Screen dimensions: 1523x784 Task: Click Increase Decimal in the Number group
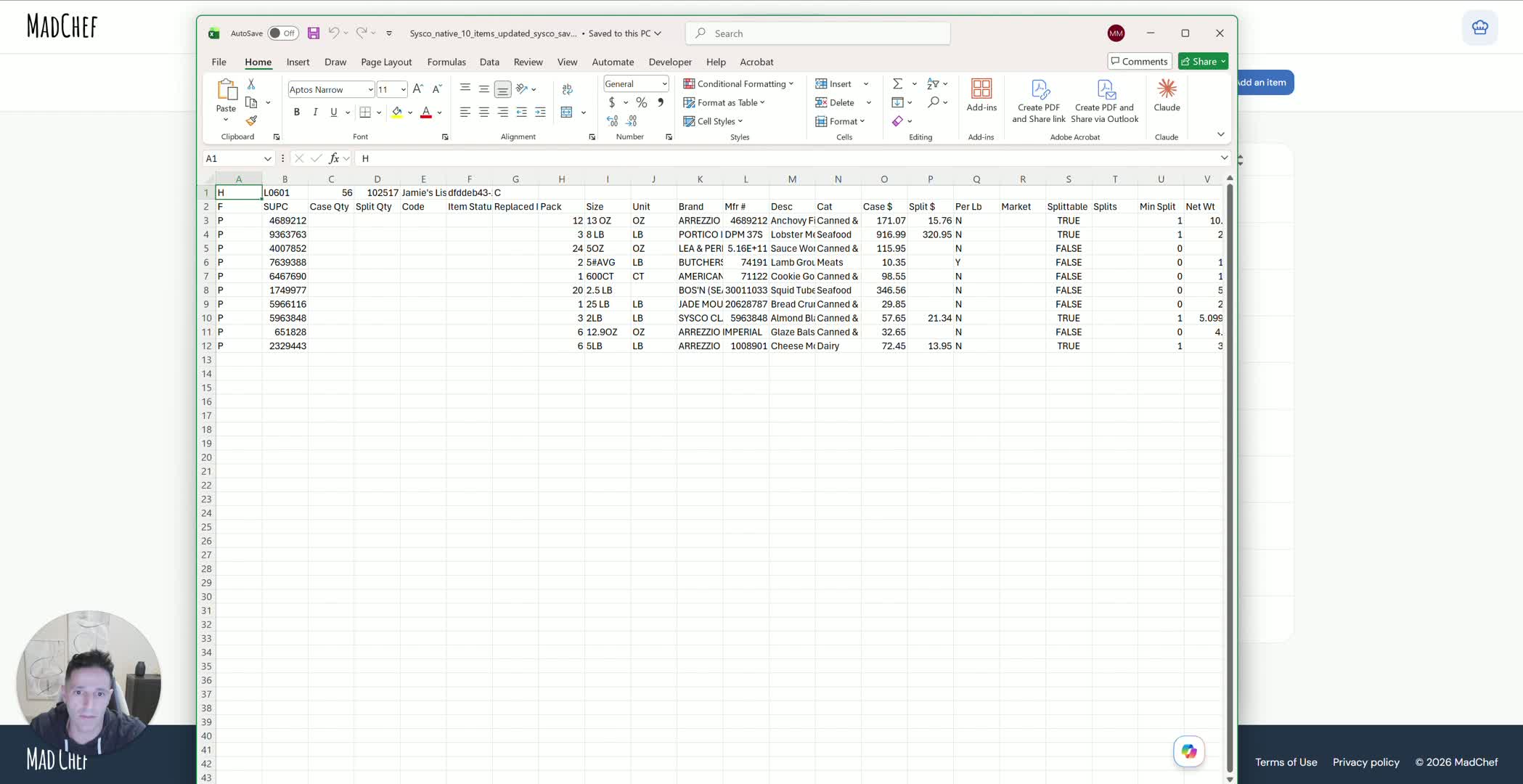(613, 121)
